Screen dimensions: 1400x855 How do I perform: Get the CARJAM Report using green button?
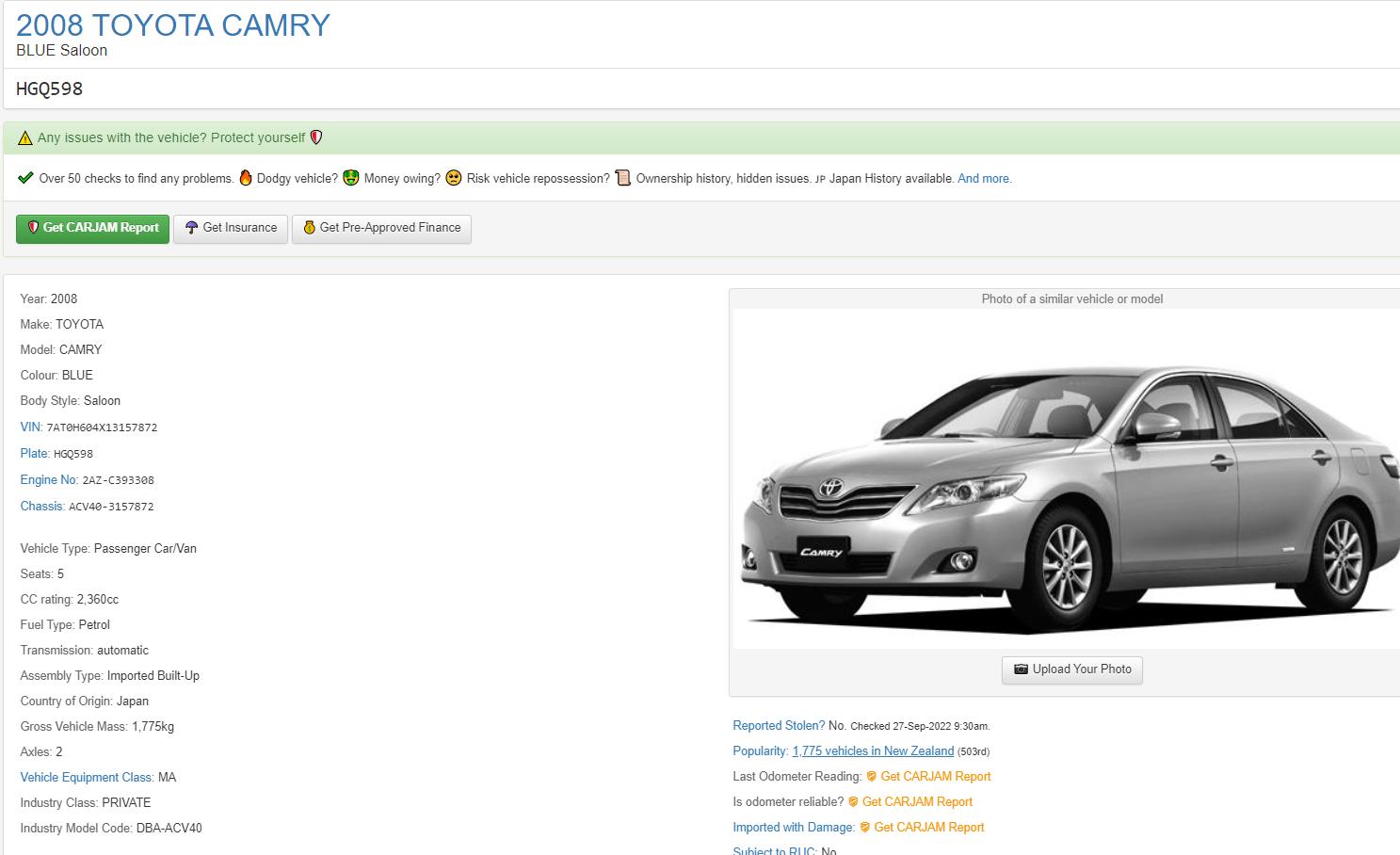coord(92,229)
